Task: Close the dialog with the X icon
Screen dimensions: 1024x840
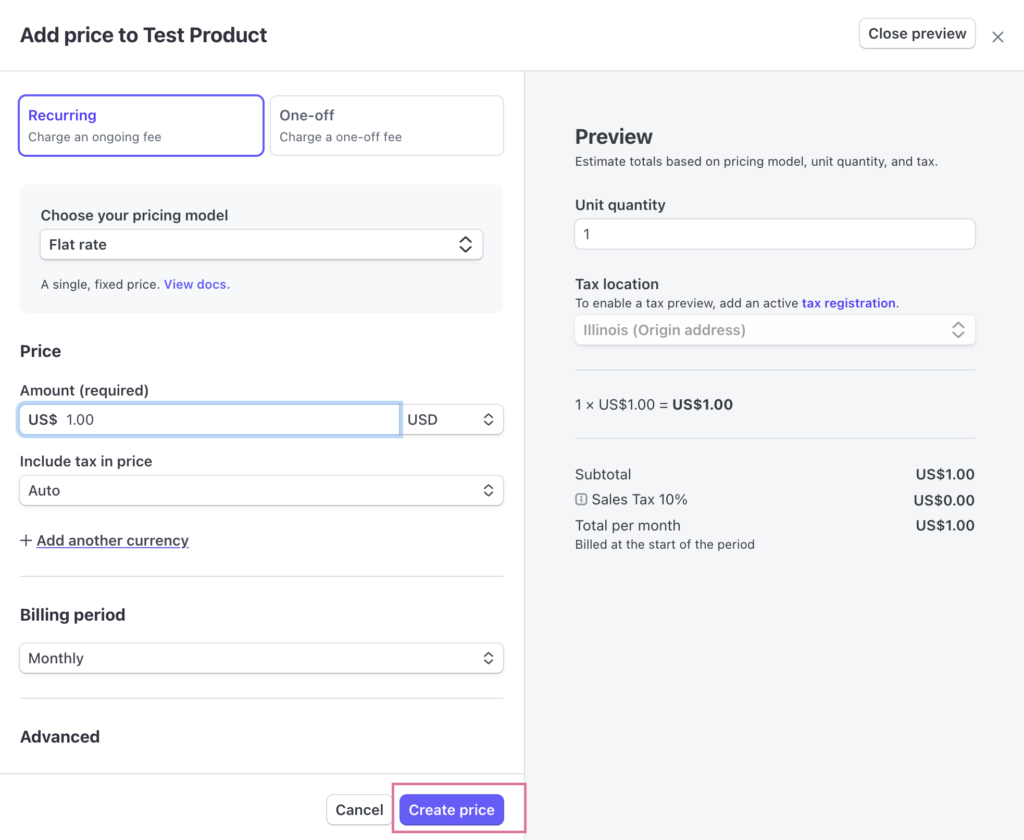Action: point(997,37)
